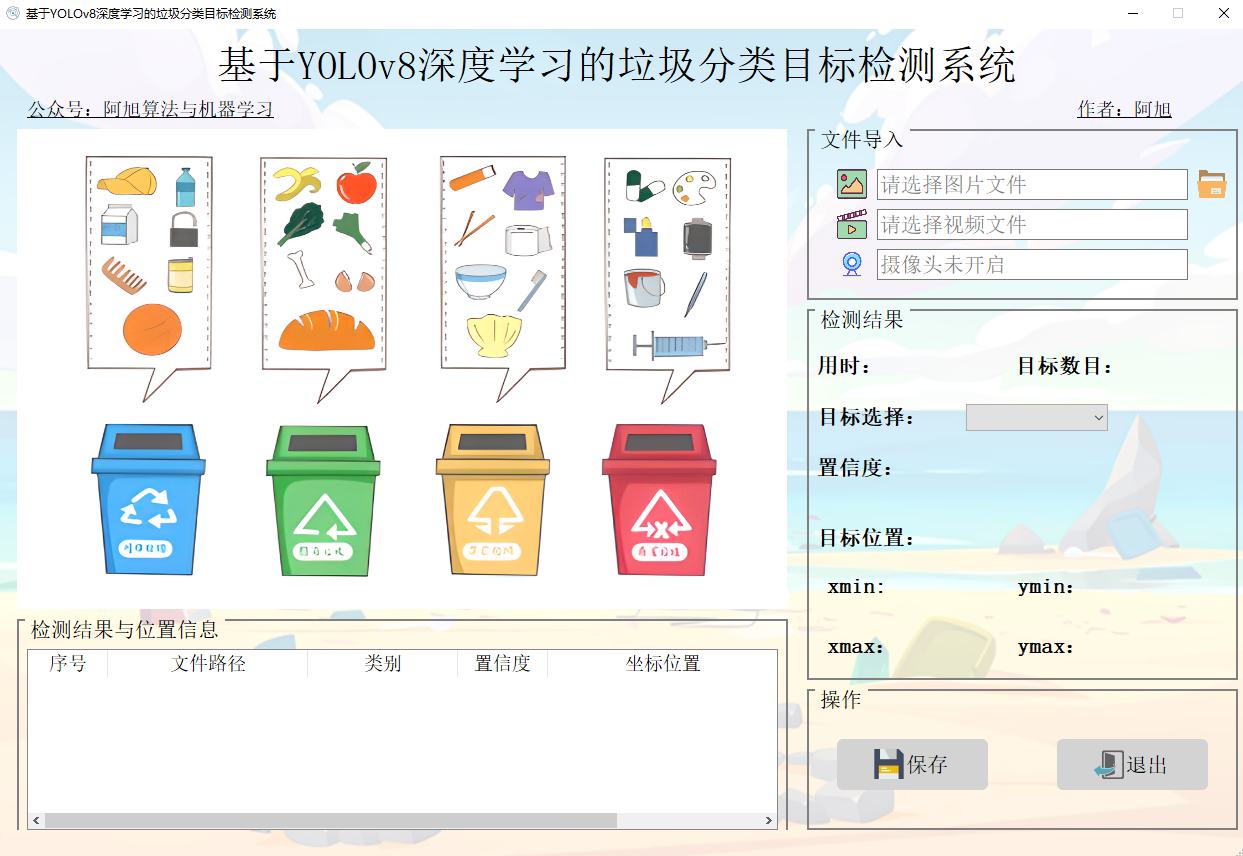Click the 序号 column header
Image resolution: width=1243 pixels, height=856 pixels.
68,664
